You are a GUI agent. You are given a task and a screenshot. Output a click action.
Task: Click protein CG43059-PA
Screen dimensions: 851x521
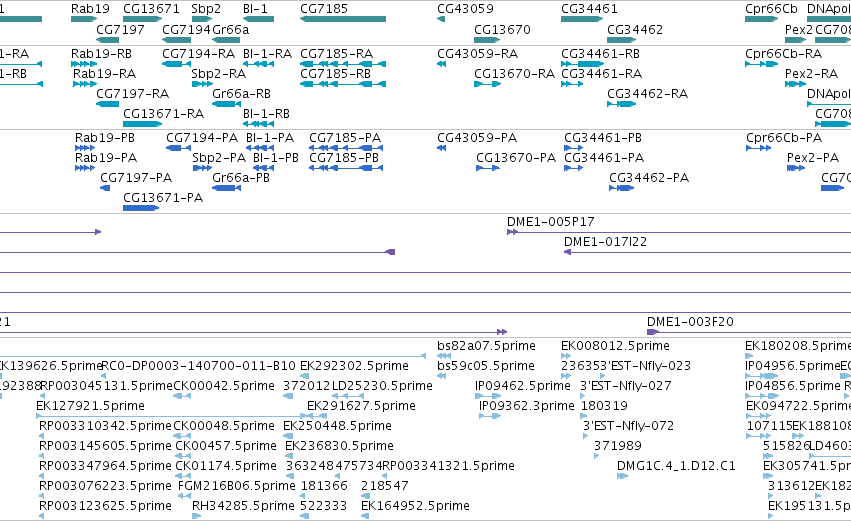pyautogui.click(x=477, y=138)
